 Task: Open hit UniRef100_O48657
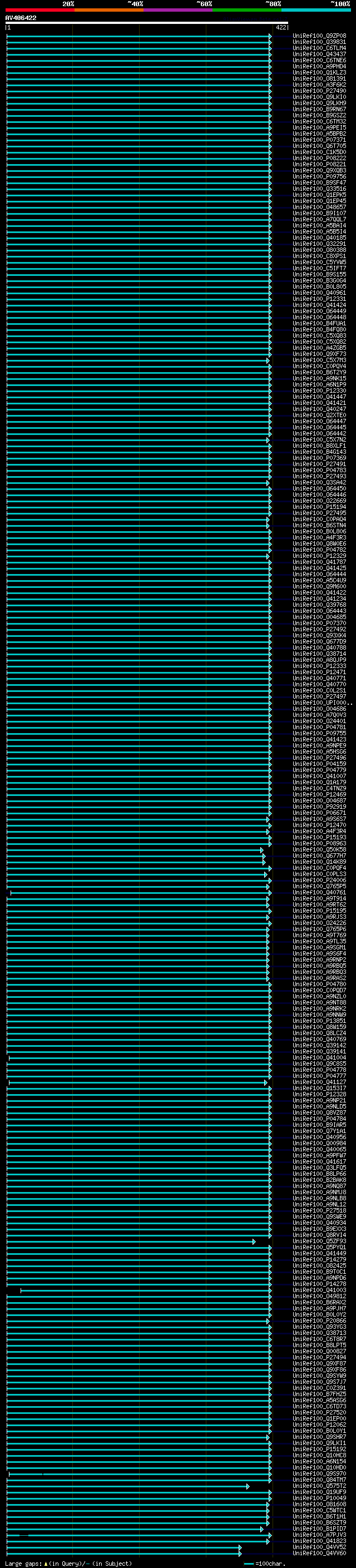(319, 207)
